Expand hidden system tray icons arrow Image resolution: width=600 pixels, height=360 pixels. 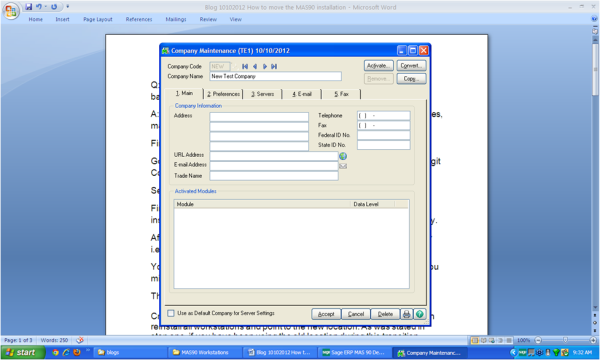514,352
